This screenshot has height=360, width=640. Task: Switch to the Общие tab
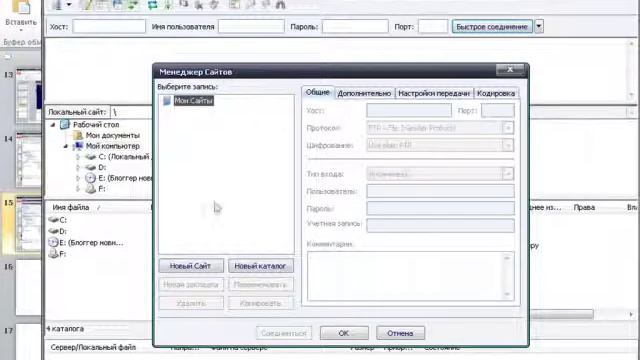(318, 92)
